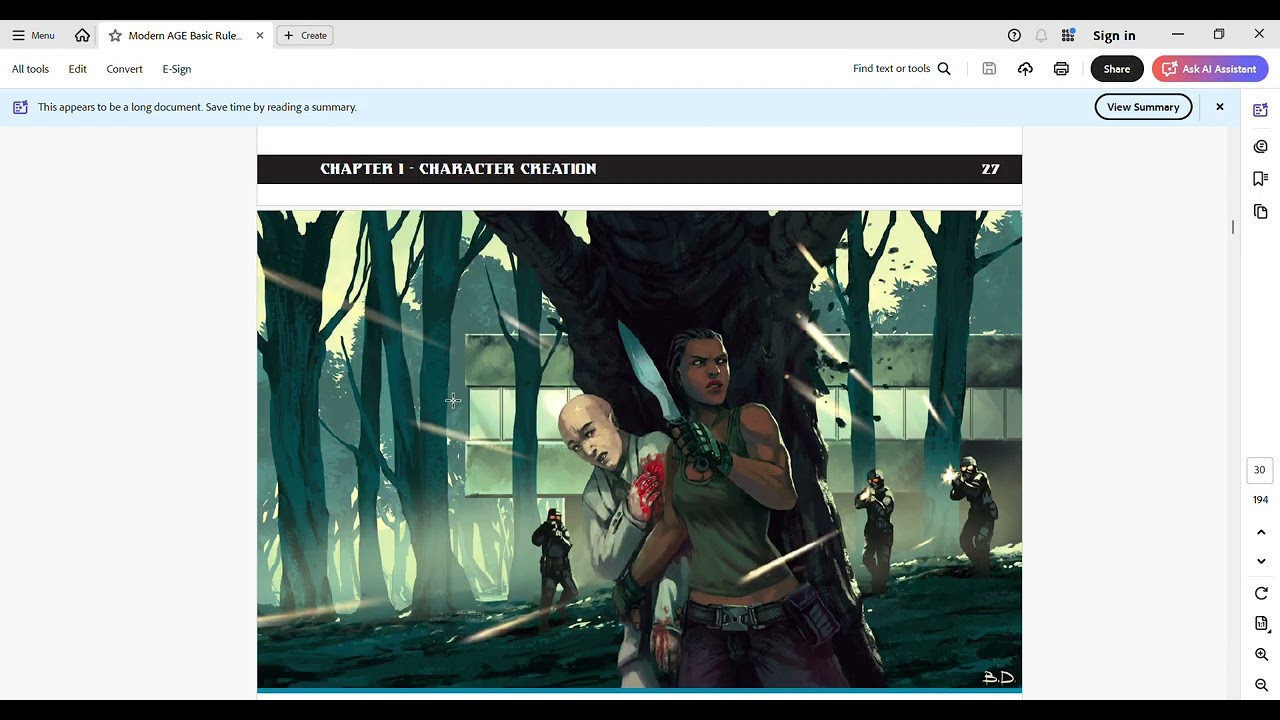Open the comments panel icon in right sidebar
The image size is (1280, 720).
1260,147
